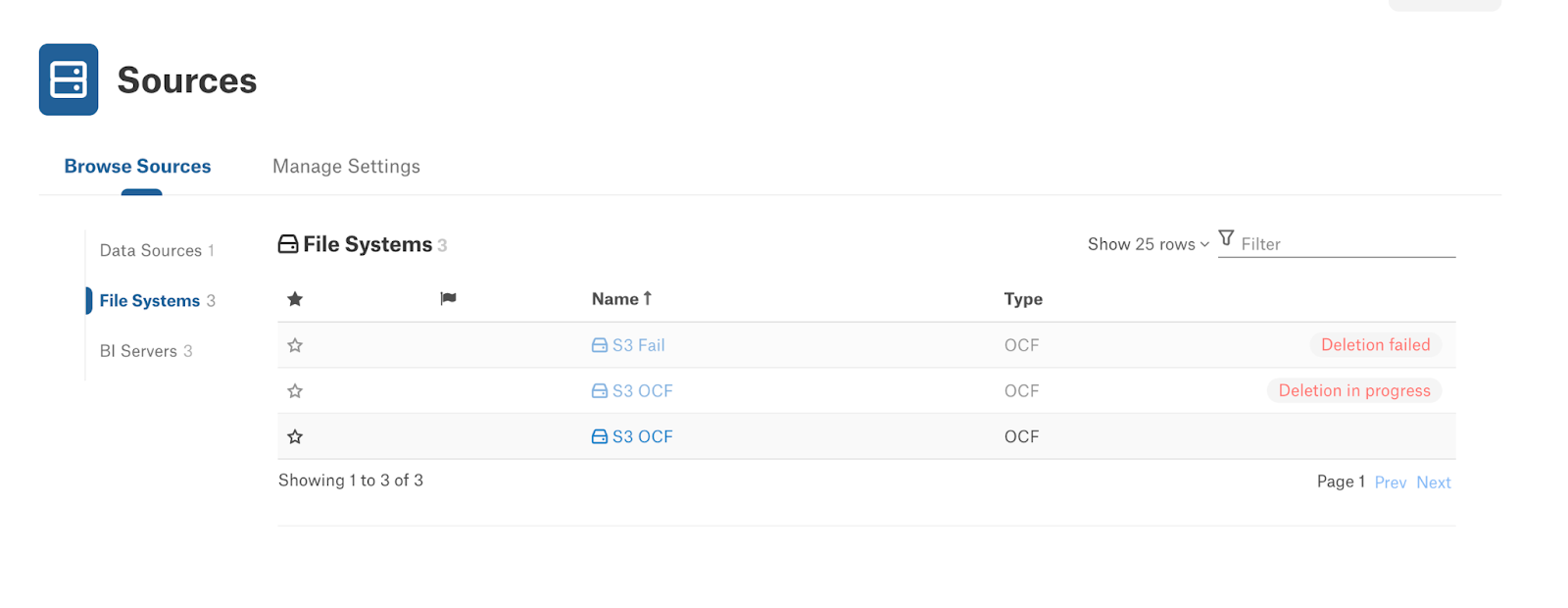Toggle star on the last S3 OCF row

295,436
